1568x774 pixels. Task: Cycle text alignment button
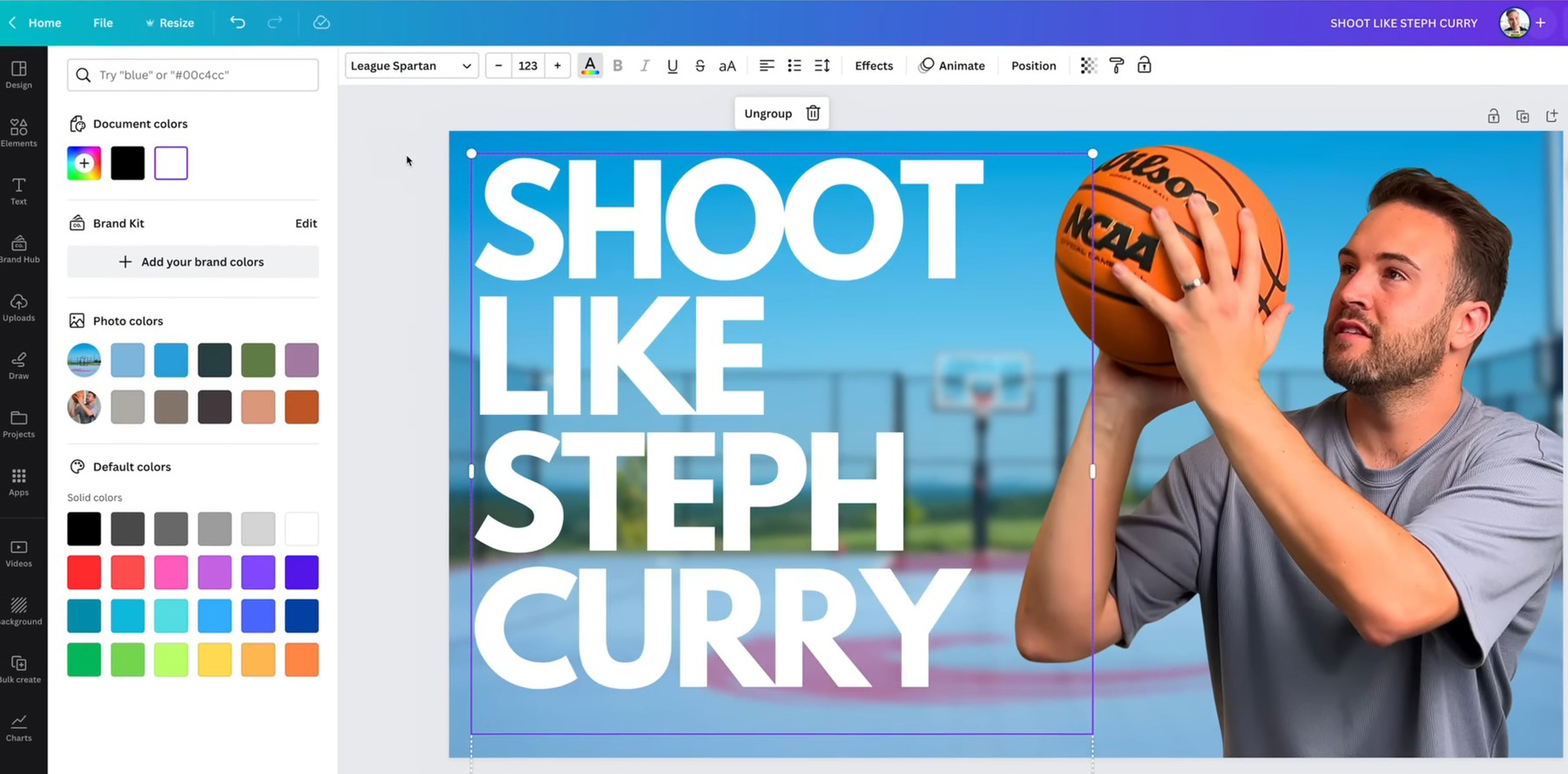(x=767, y=65)
